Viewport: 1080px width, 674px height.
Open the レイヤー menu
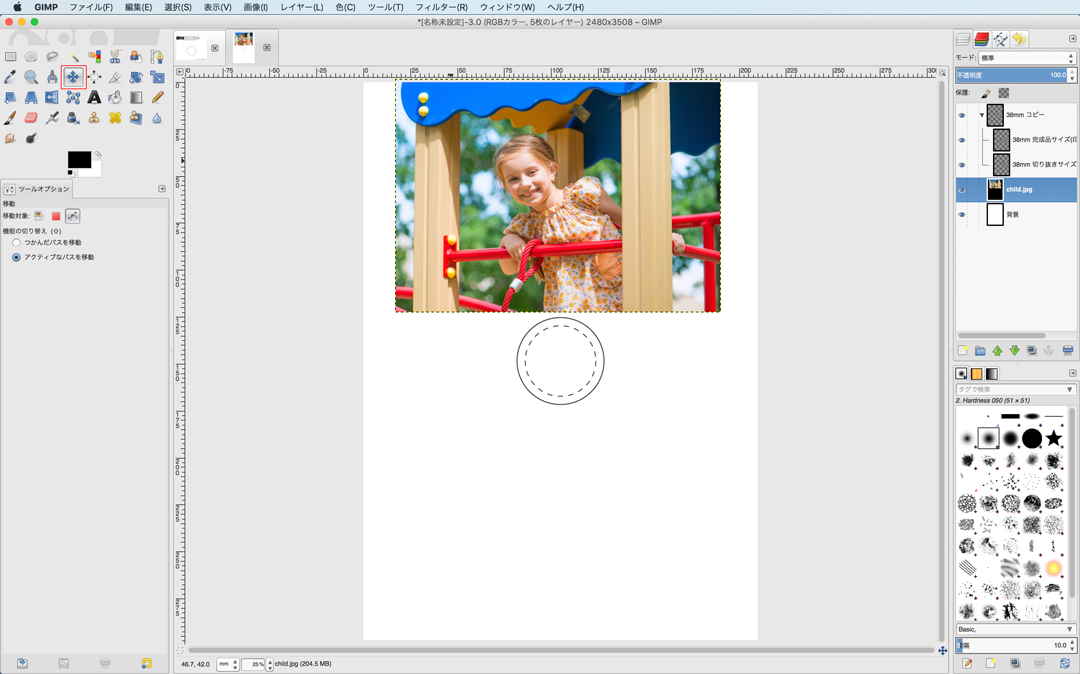[301, 7]
